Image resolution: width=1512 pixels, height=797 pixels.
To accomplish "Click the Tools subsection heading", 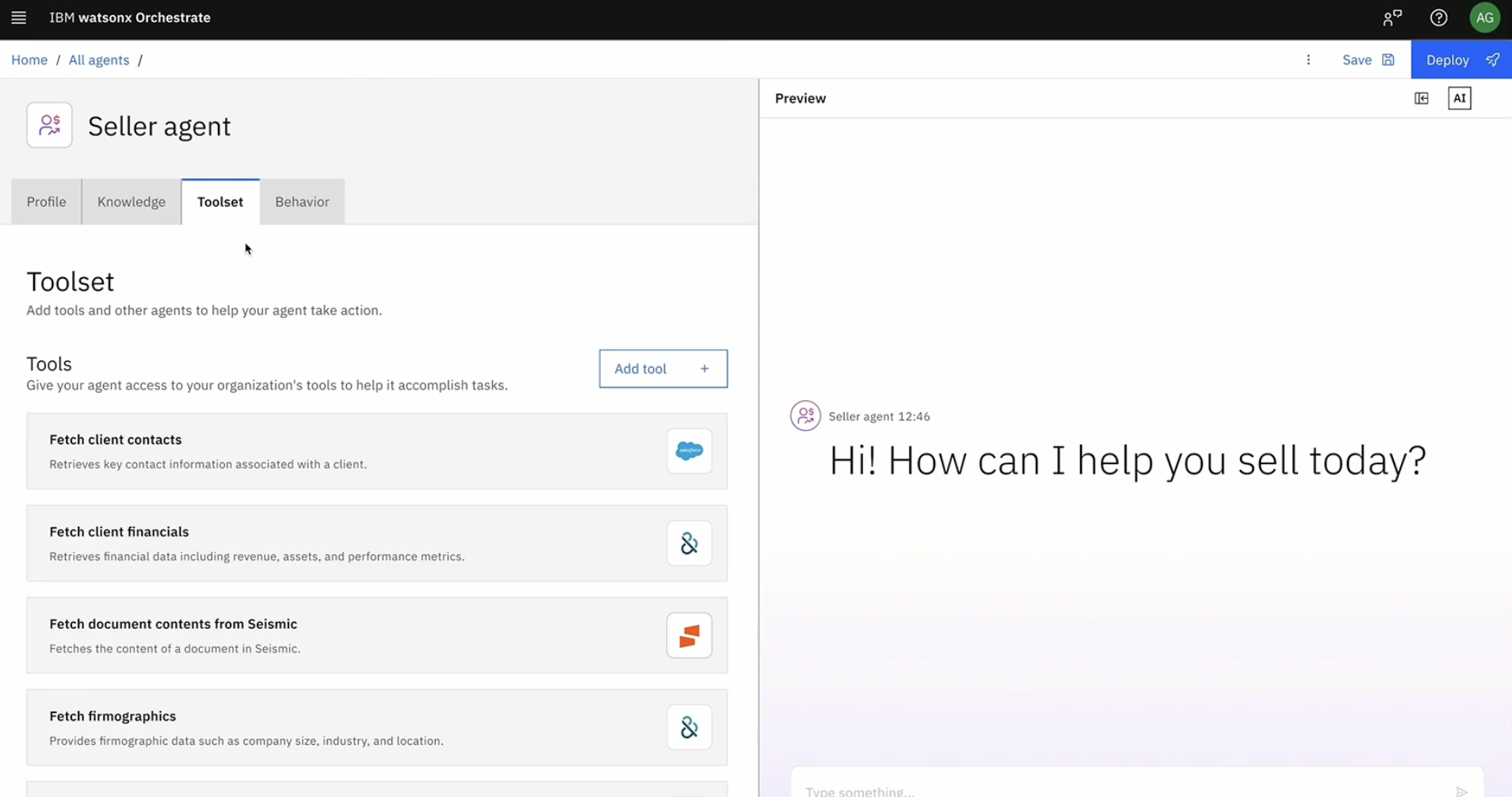I will click(x=49, y=364).
